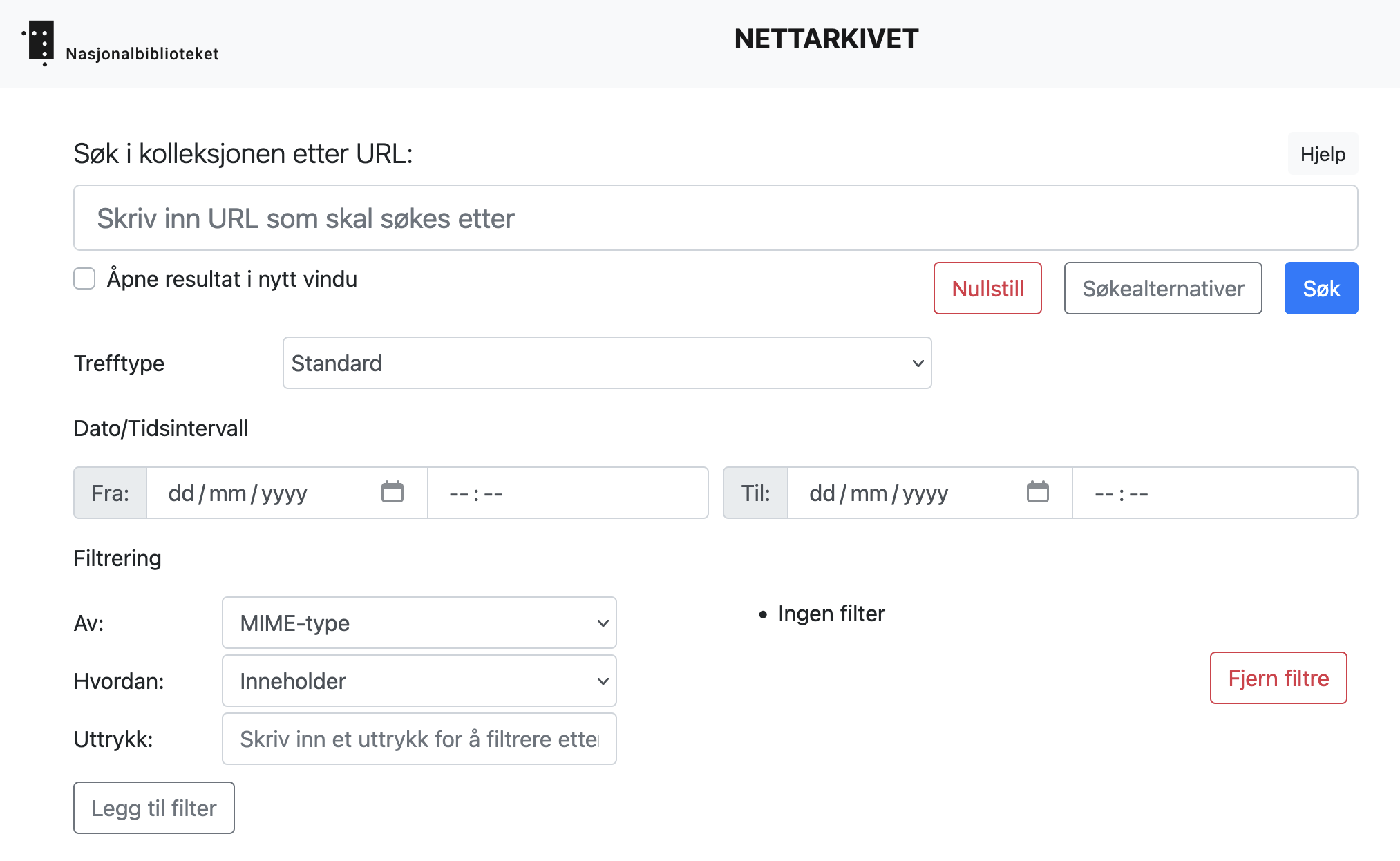This screenshot has width=1400, height=861.
Task: Click the Nullstill reset button
Action: 987,288
